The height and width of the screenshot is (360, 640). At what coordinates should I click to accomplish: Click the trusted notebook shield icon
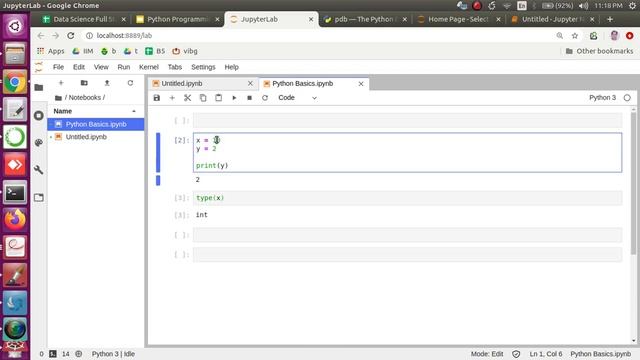[516, 354]
